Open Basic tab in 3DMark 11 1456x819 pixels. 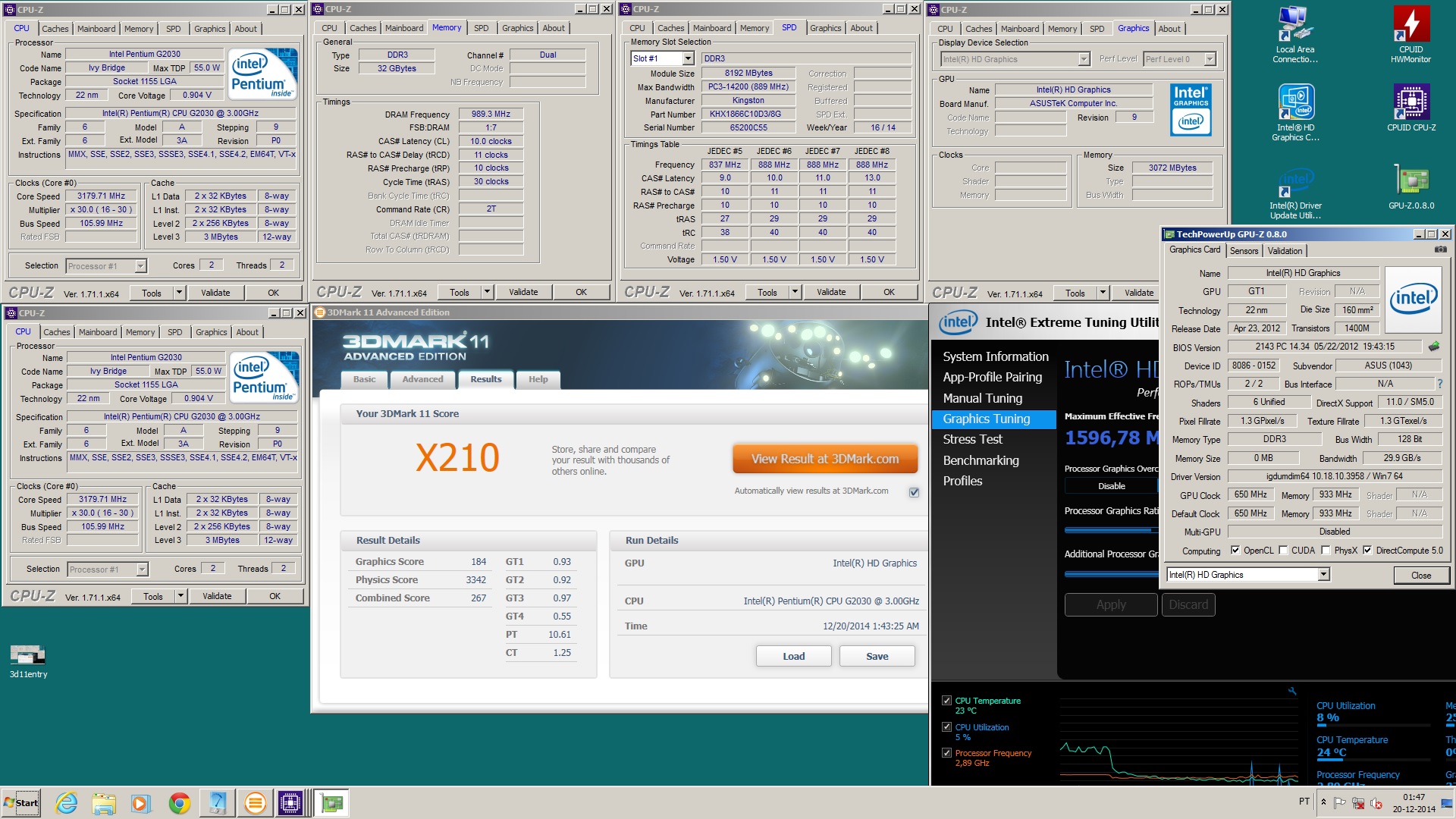(364, 379)
